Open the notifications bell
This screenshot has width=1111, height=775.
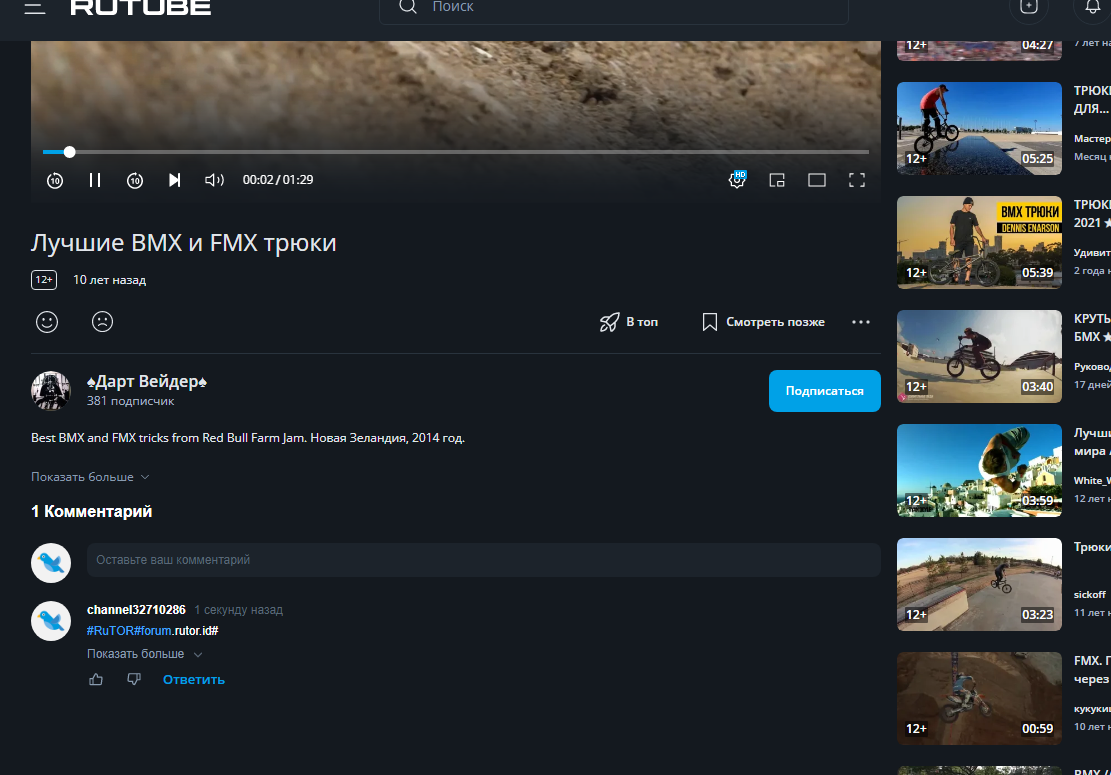coord(1093,6)
